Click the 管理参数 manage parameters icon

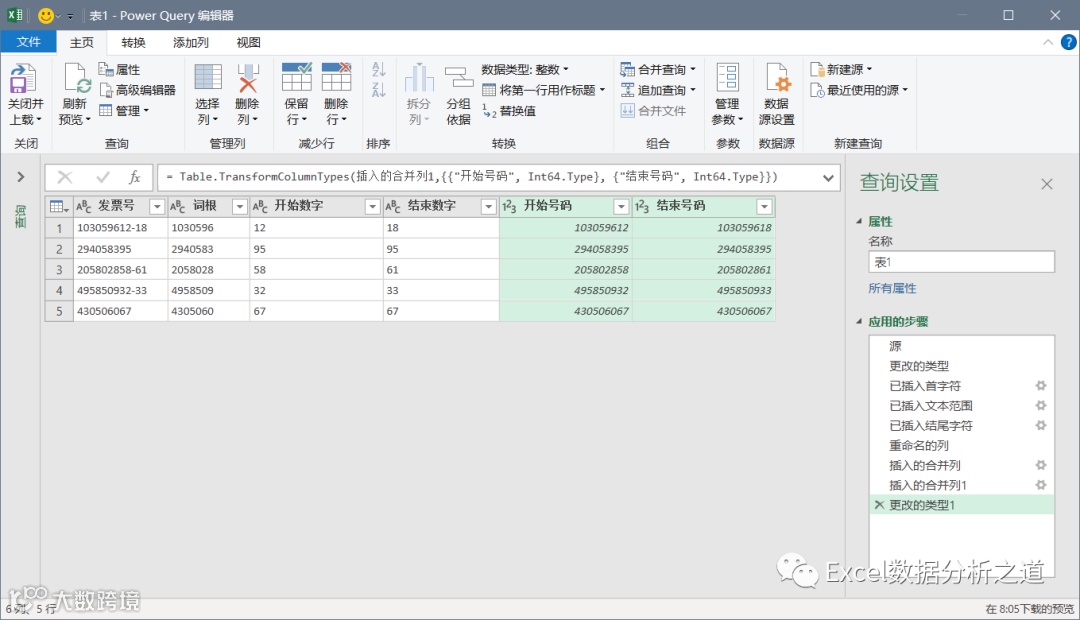pyautogui.click(x=727, y=77)
